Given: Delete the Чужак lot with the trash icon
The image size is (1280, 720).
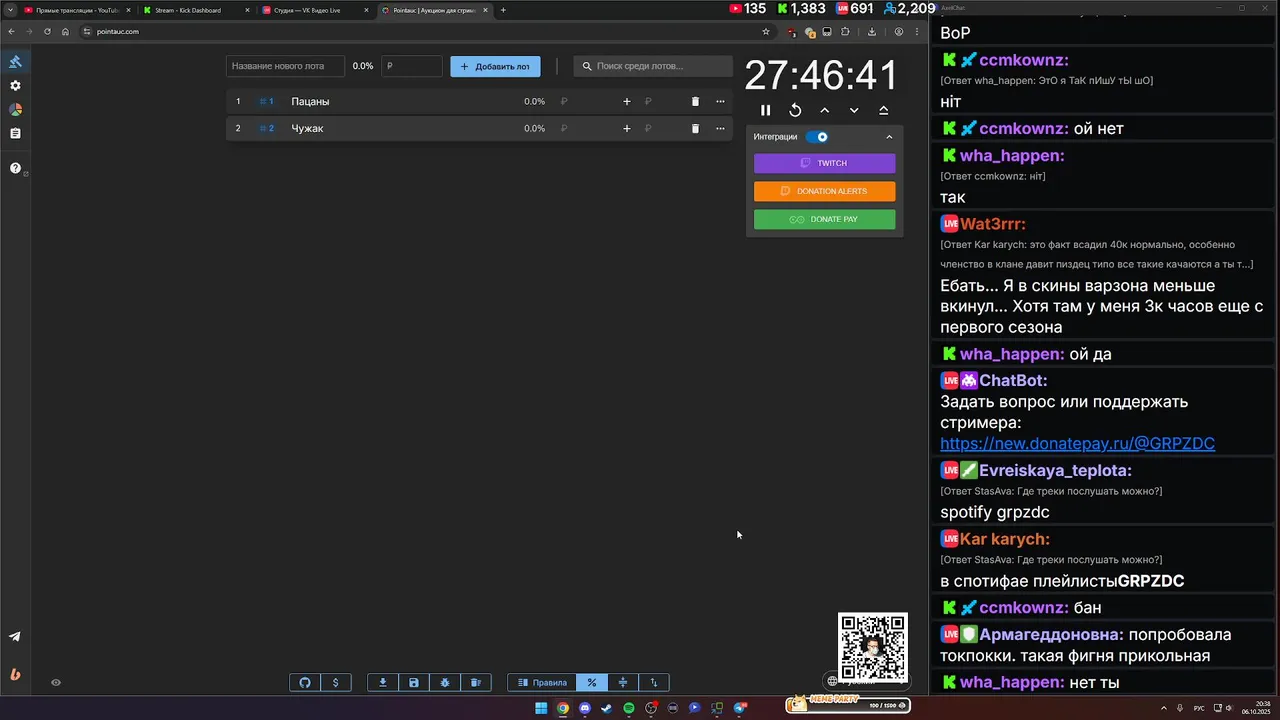Looking at the screenshot, I should (x=695, y=128).
